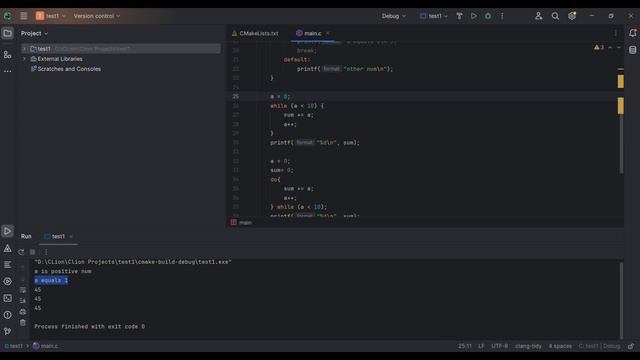Open the line separator LF widget

tap(481, 346)
